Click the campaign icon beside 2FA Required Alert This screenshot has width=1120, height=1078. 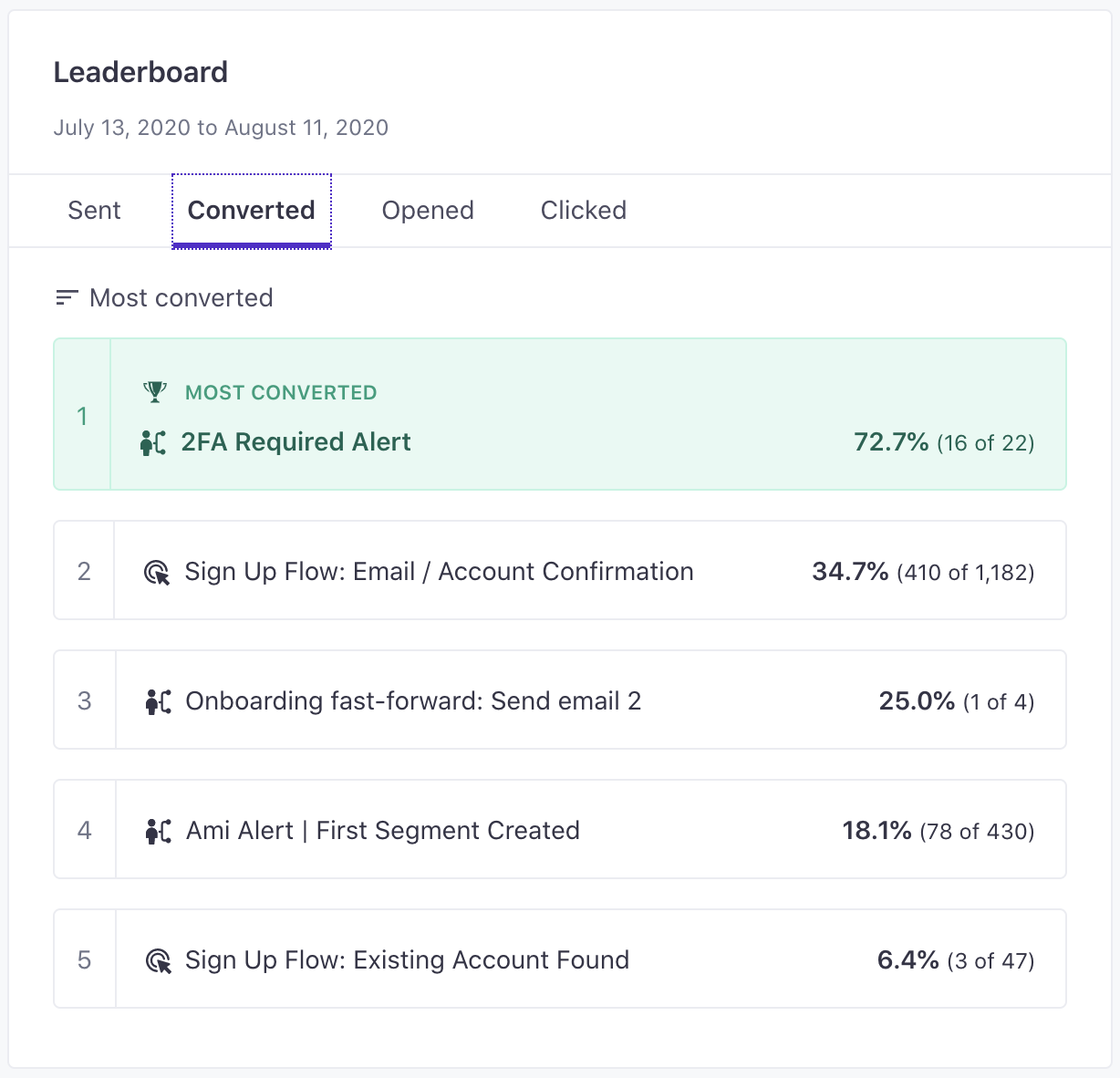pyautogui.click(x=153, y=442)
